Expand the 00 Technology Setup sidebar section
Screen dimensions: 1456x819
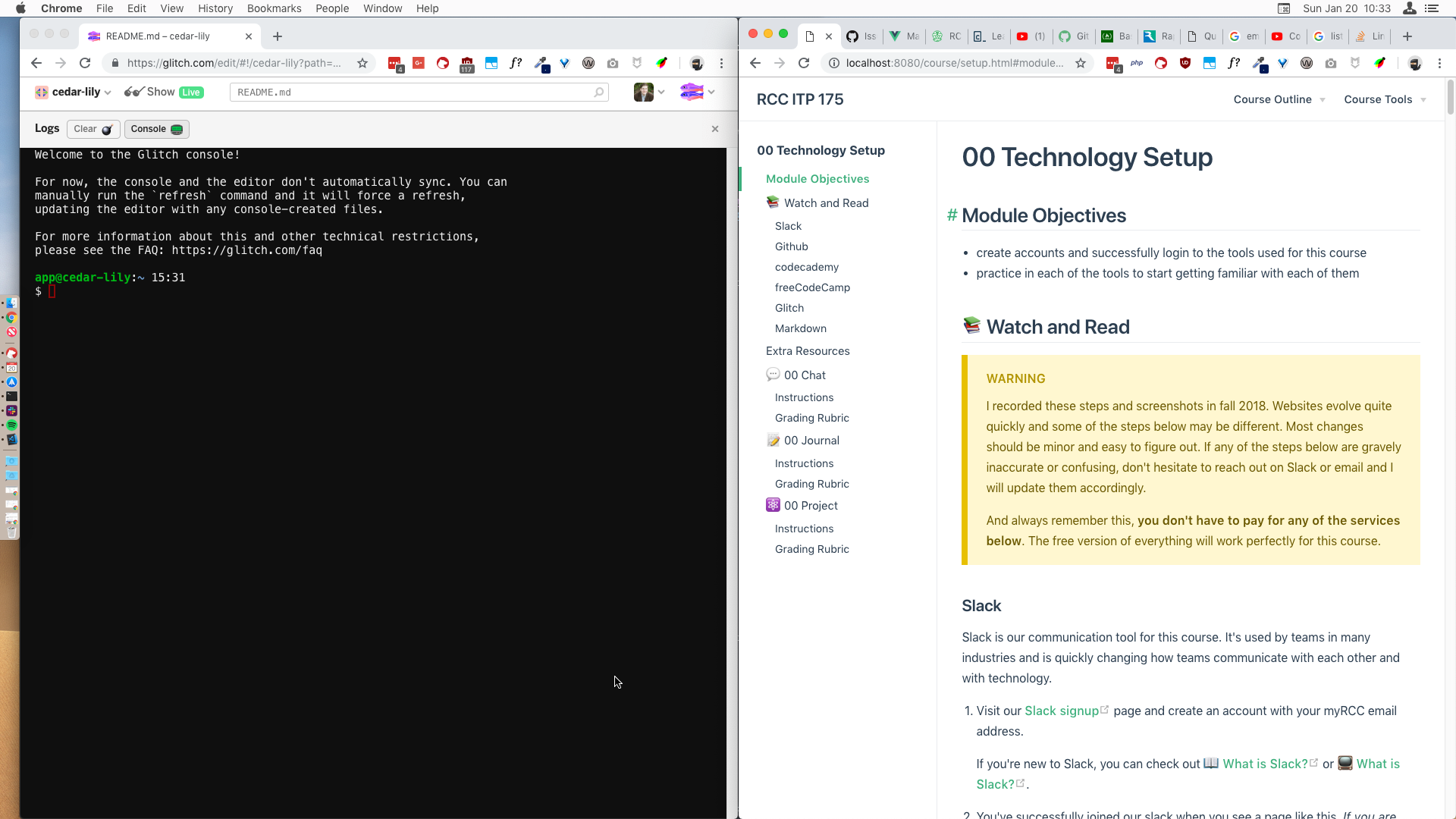click(x=821, y=150)
